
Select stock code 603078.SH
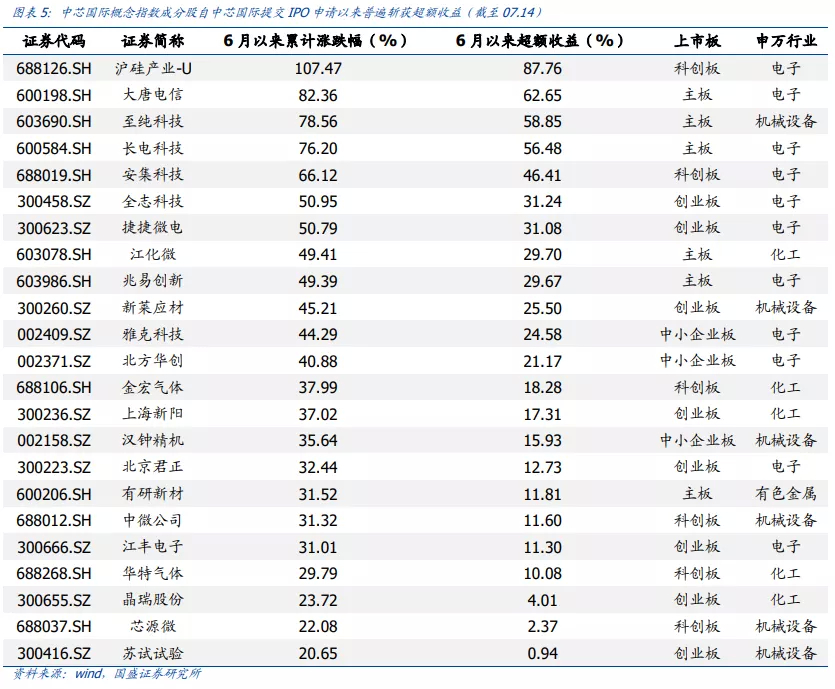click(x=54, y=255)
